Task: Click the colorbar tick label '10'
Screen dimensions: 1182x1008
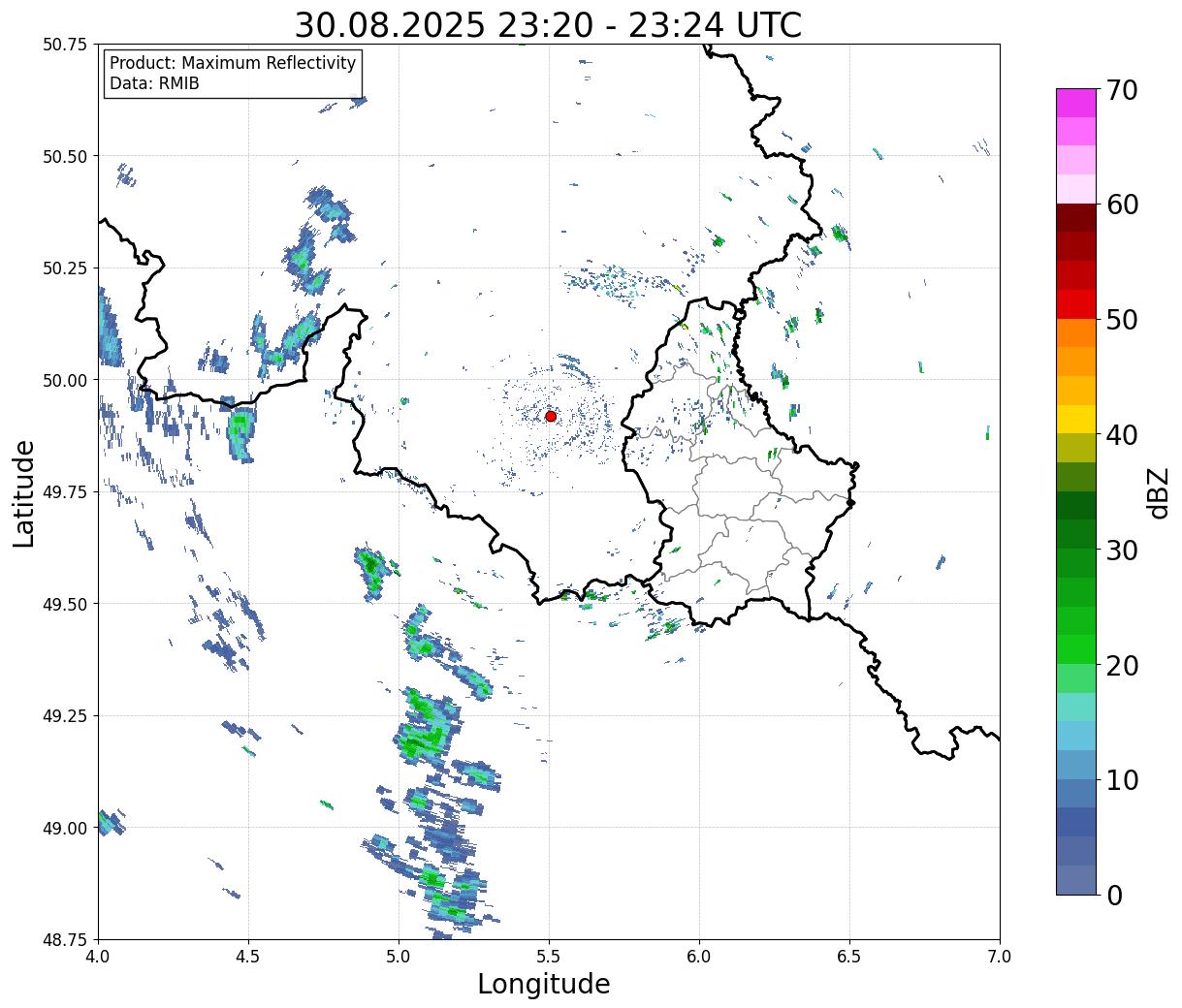Action: (x=1121, y=779)
